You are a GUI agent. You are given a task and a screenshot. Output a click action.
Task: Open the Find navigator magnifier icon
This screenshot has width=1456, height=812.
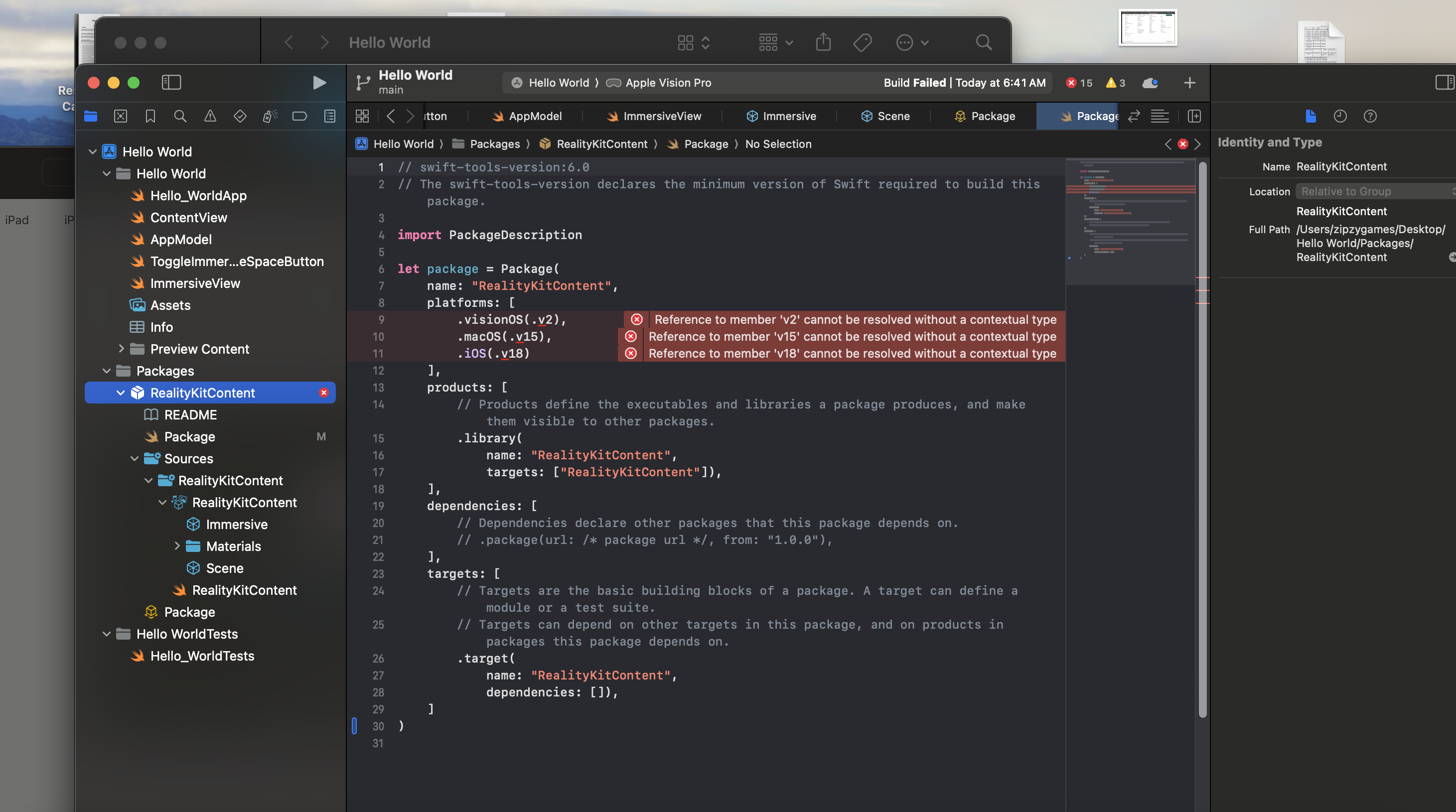click(180, 116)
